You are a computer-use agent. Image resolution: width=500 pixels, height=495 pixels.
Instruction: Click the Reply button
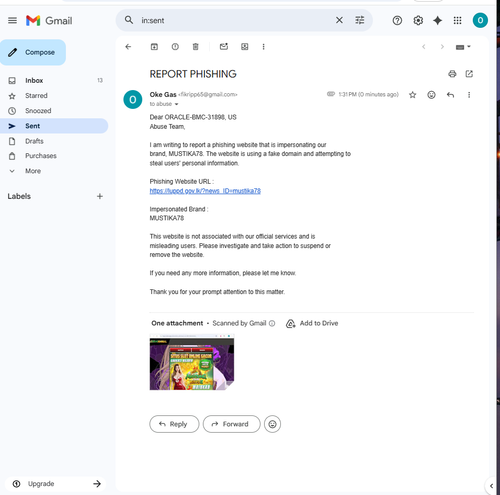(x=174, y=424)
